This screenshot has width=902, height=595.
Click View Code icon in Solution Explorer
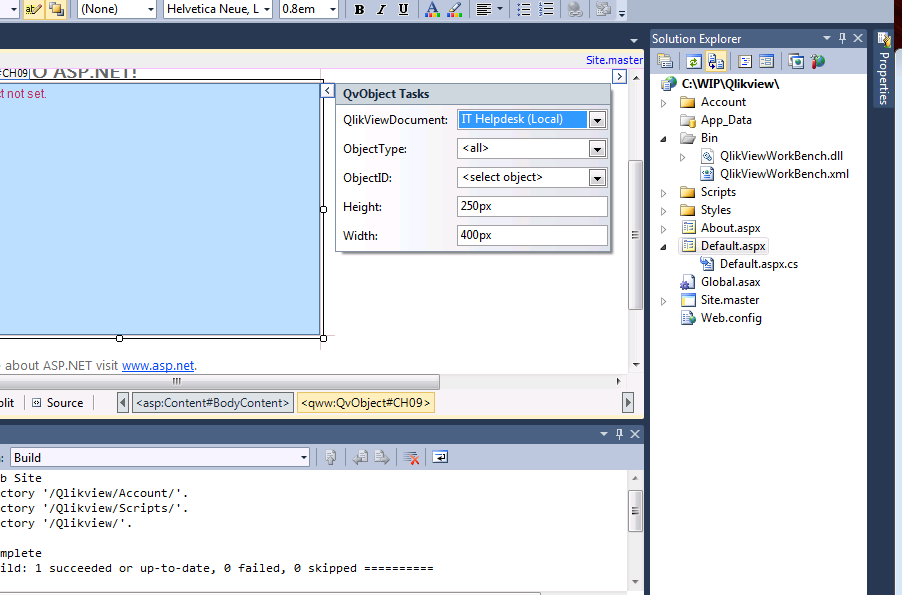click(x=745, y=62)
